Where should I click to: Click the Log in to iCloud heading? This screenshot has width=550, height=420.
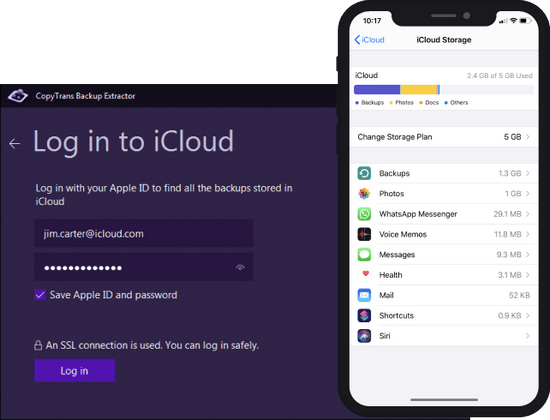tap(133, 141)
